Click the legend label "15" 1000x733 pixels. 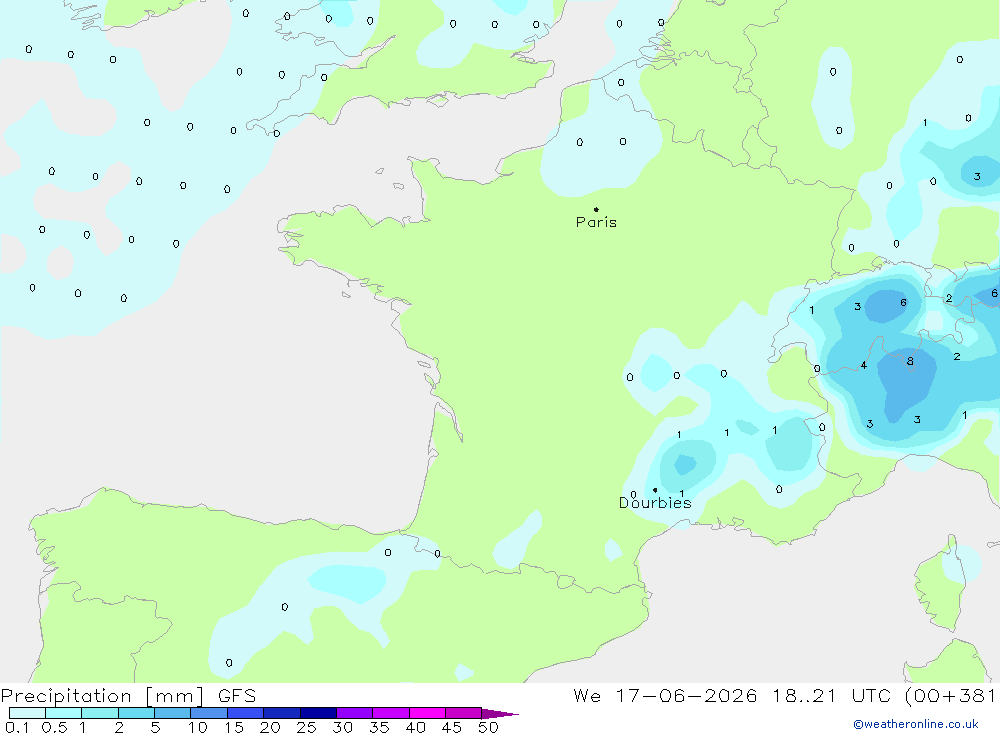coord(234,727)
